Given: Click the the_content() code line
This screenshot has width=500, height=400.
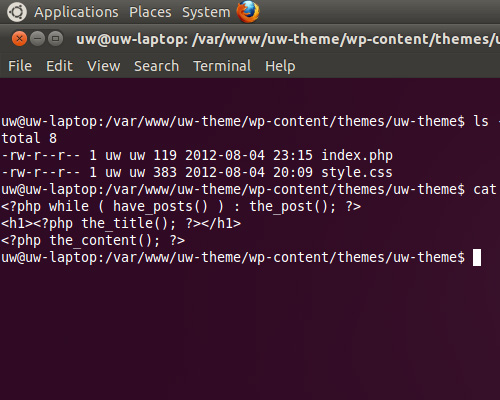Looking at the screenshot, I should point(93,240).
